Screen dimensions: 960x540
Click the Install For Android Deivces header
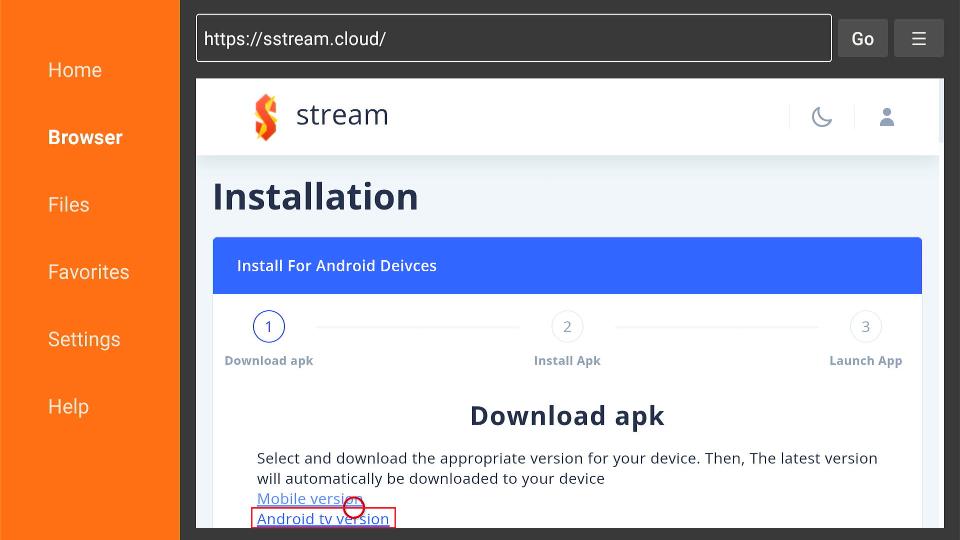click(x=567, y=266)
